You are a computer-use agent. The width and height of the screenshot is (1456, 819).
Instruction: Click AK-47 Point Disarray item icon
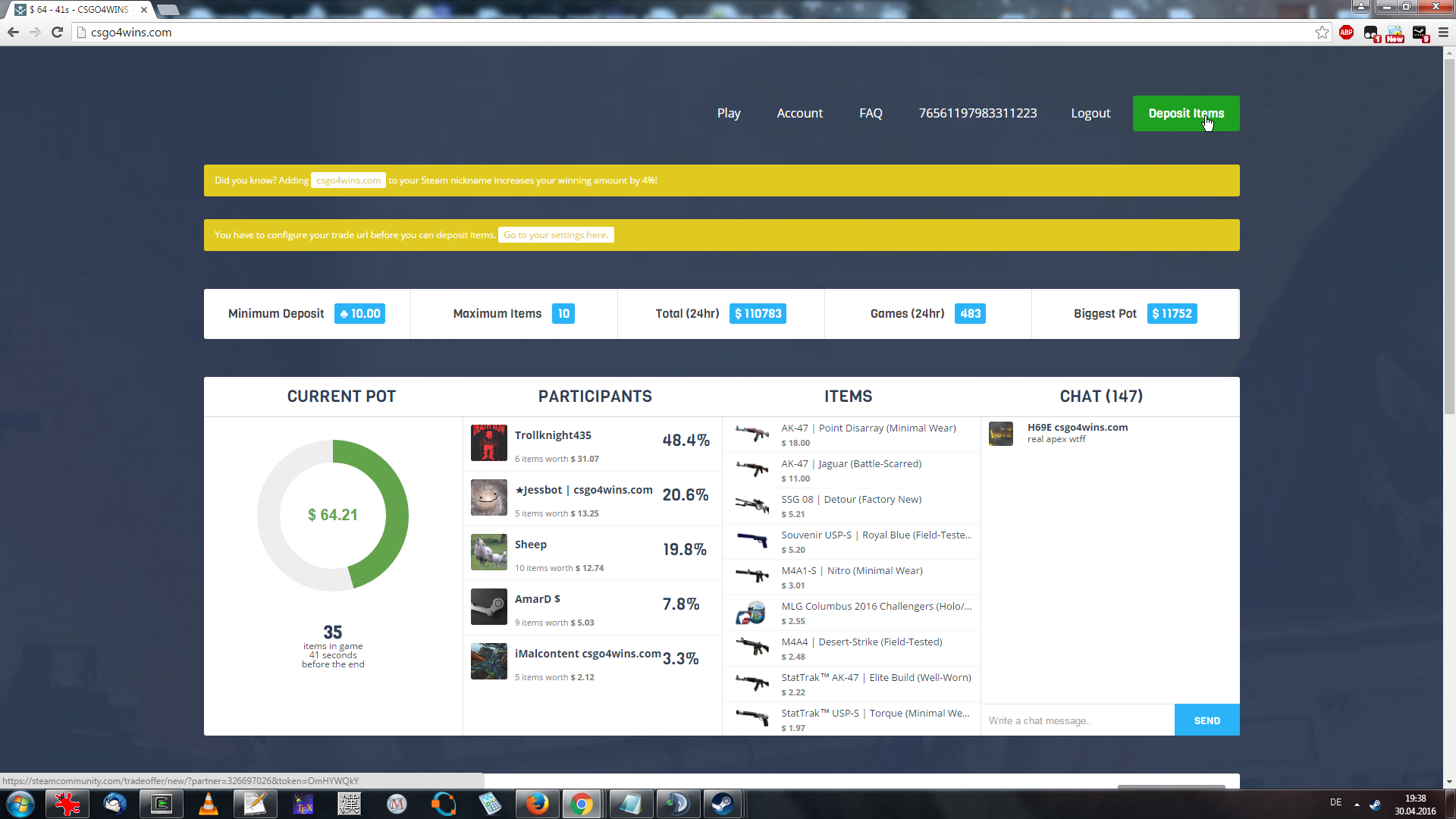(752, 435)
